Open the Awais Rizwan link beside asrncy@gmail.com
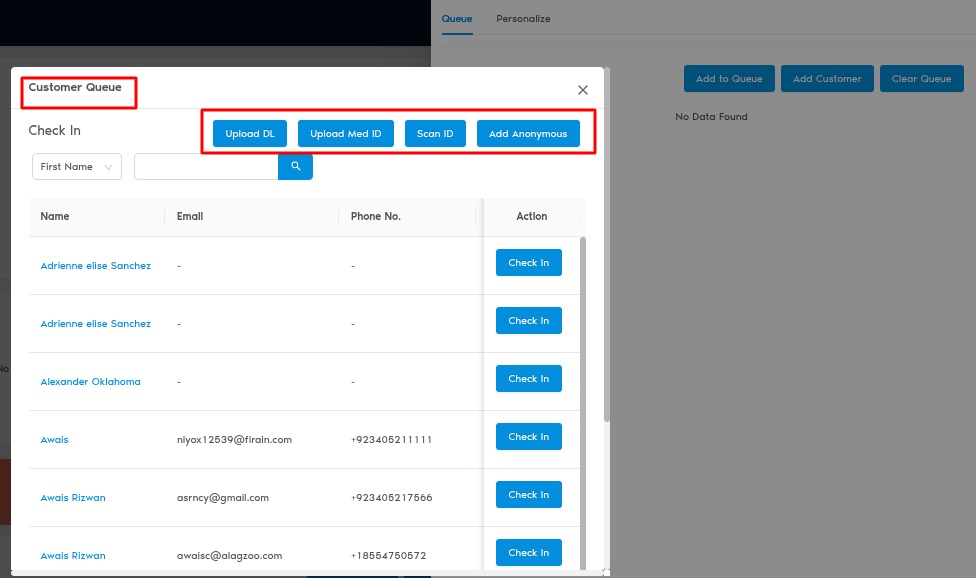 73,498
